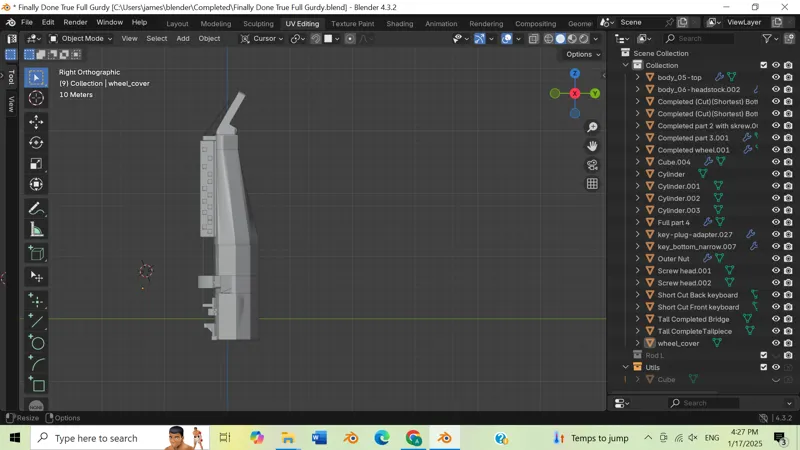800x450 pixels.
Task: Select the Move tool in toolbar
Action: click(36, 122)
